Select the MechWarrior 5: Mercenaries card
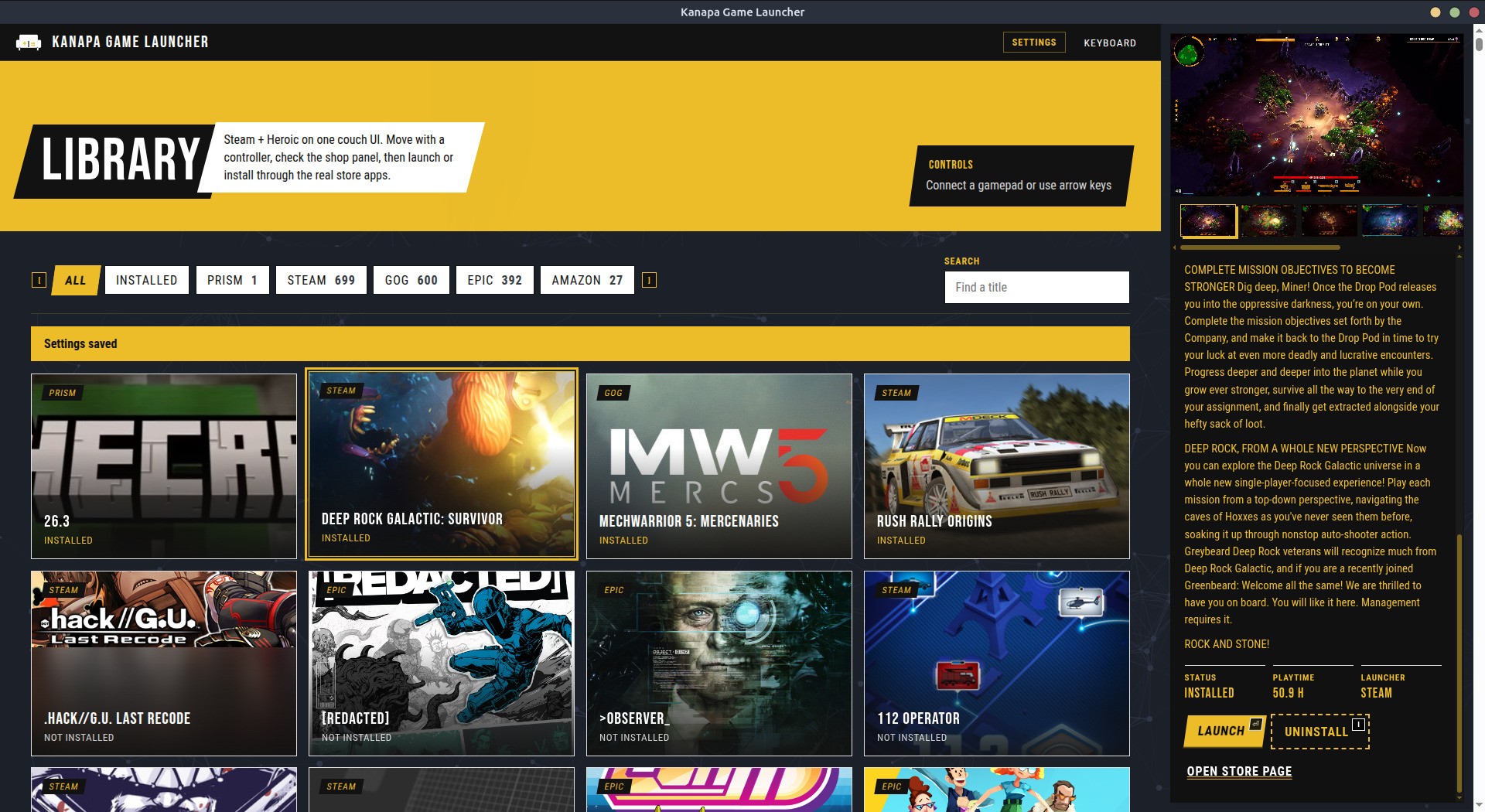 tap(719, 466)
